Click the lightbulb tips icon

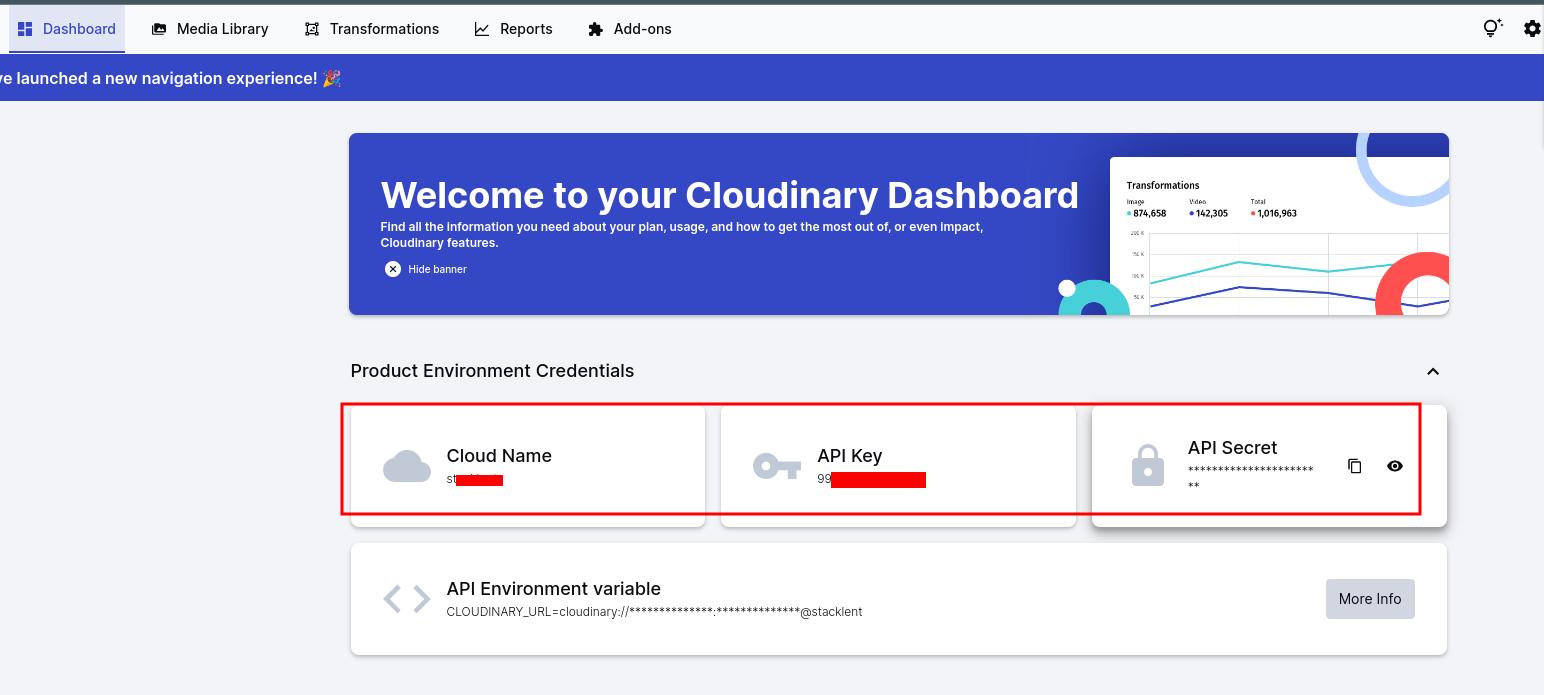coord(1492,29)
